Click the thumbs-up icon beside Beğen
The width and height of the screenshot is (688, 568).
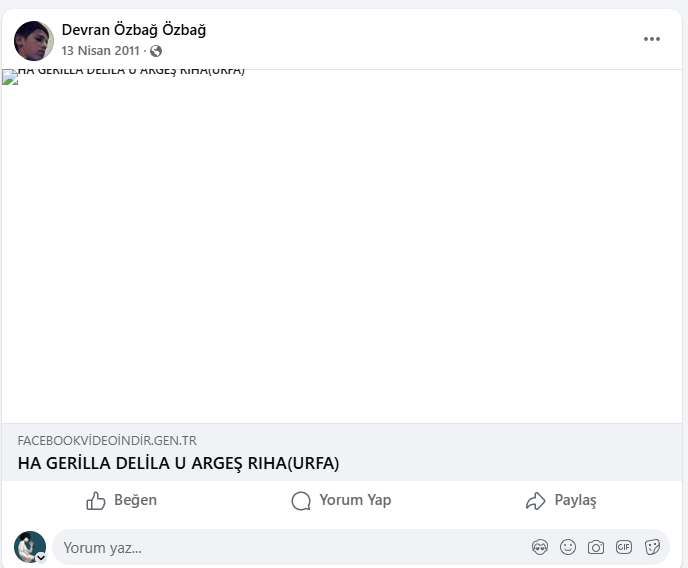[96, 500]
